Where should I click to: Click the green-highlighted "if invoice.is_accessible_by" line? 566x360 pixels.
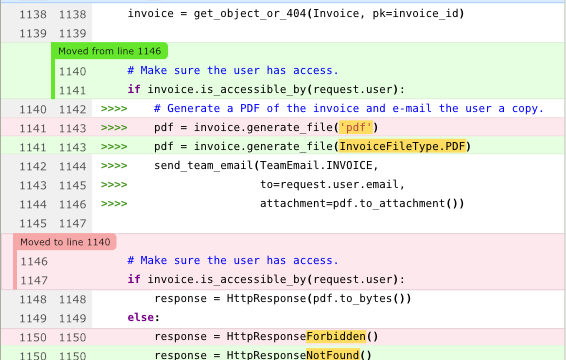click(266, 89)
